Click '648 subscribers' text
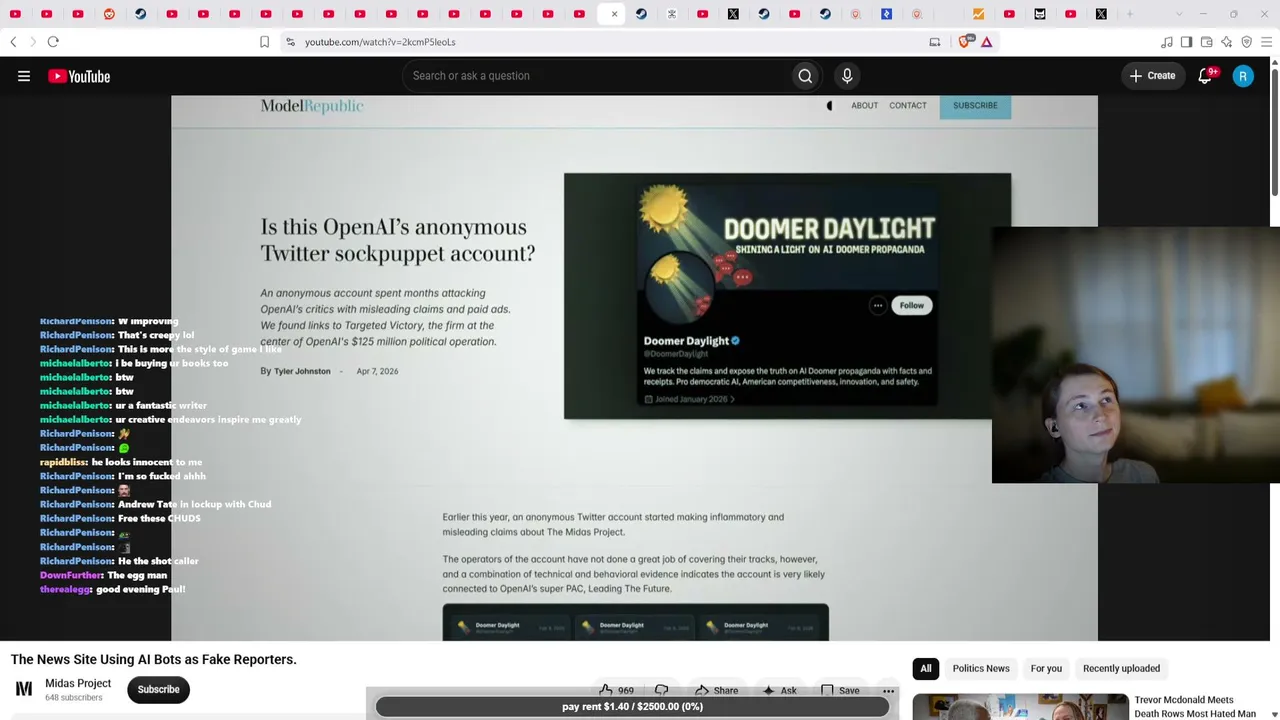 74,697
